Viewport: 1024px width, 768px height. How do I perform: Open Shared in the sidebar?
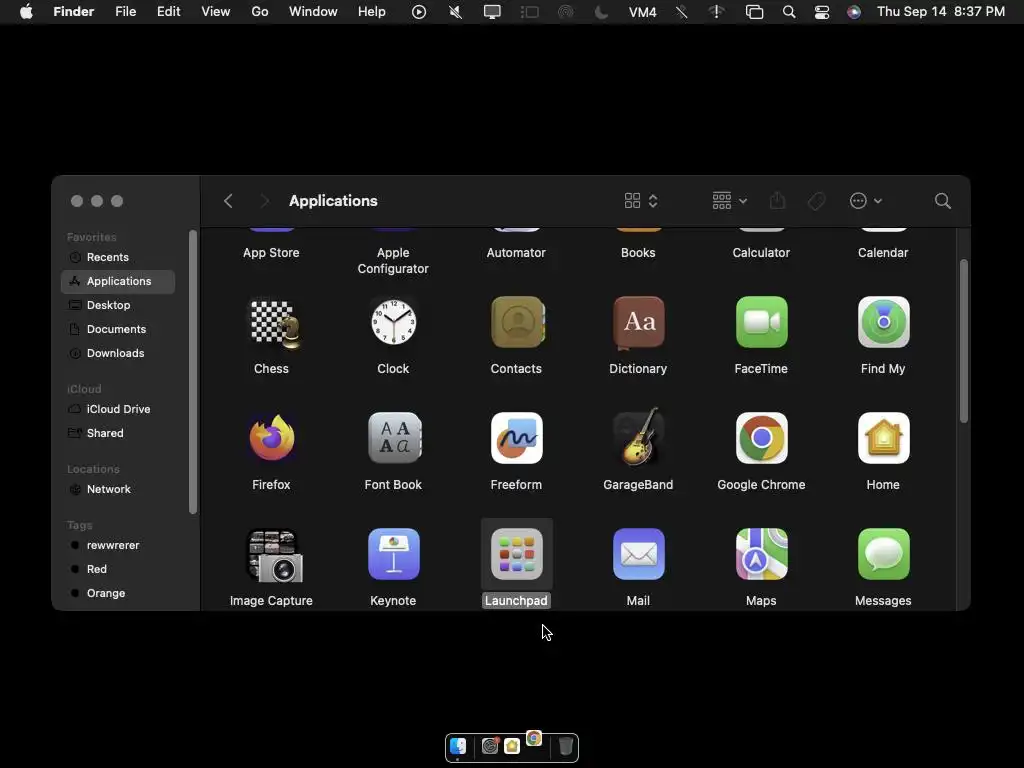tap(118, 434)
